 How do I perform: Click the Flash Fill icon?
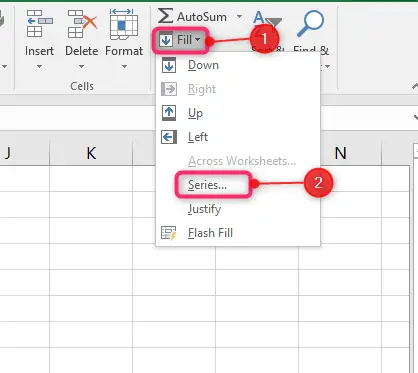pos(168,233)
